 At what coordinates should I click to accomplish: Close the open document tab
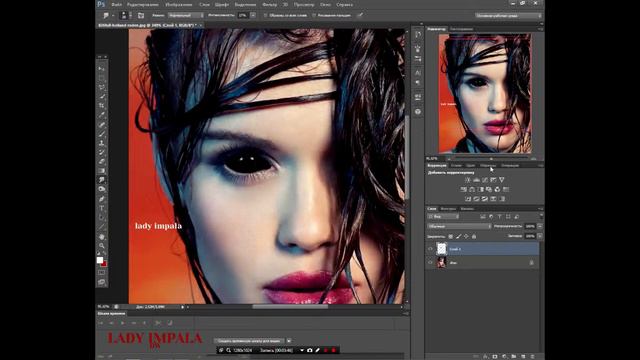coord(201,25)
